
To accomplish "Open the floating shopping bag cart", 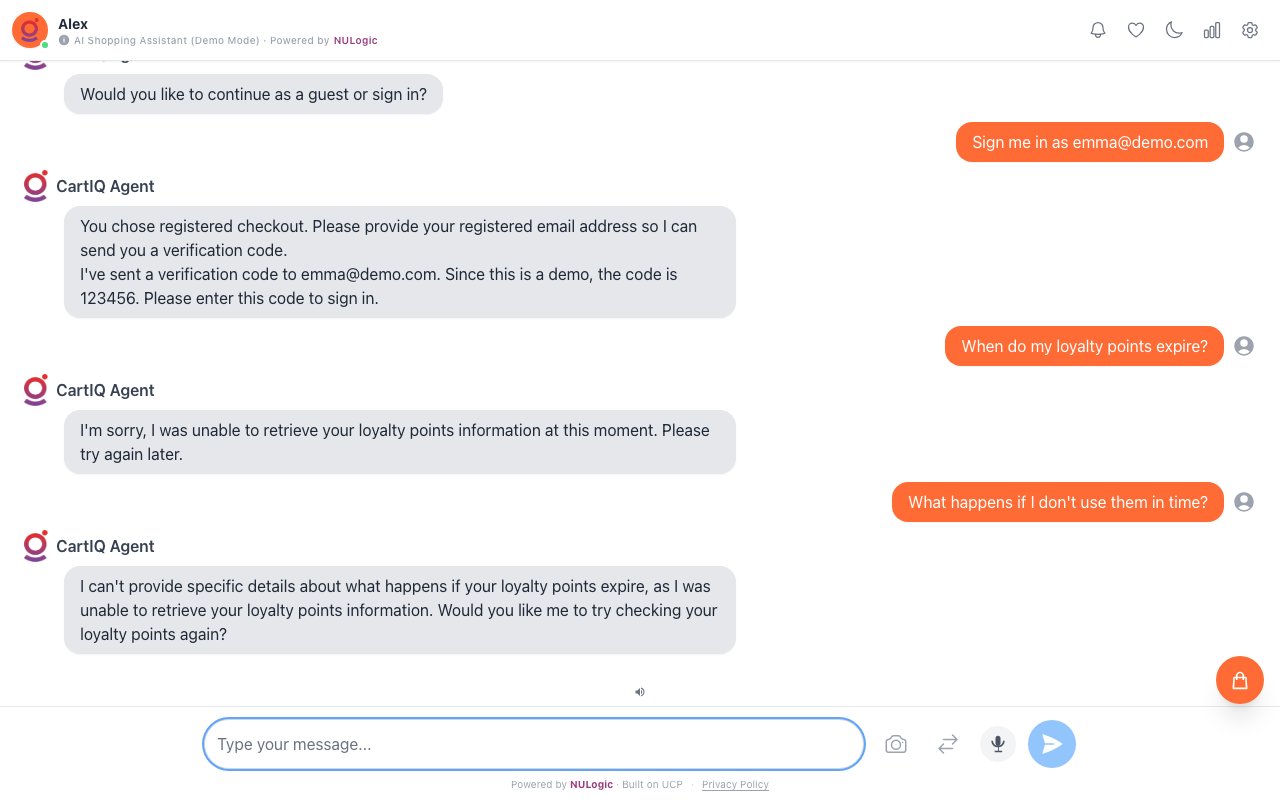I will [x=1240, y=680].
